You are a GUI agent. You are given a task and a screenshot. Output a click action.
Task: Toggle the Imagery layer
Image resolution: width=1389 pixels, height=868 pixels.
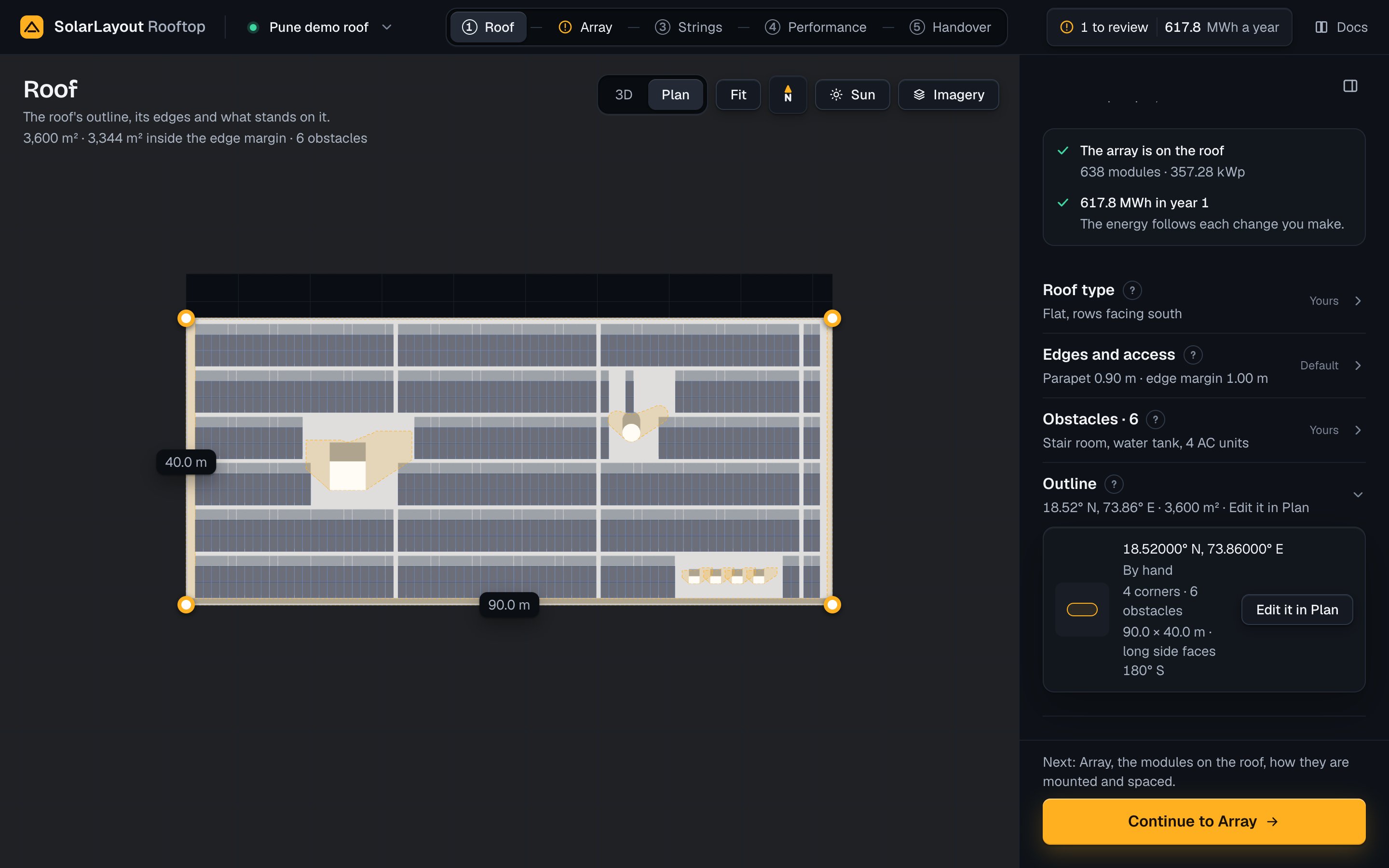[948, 95]
